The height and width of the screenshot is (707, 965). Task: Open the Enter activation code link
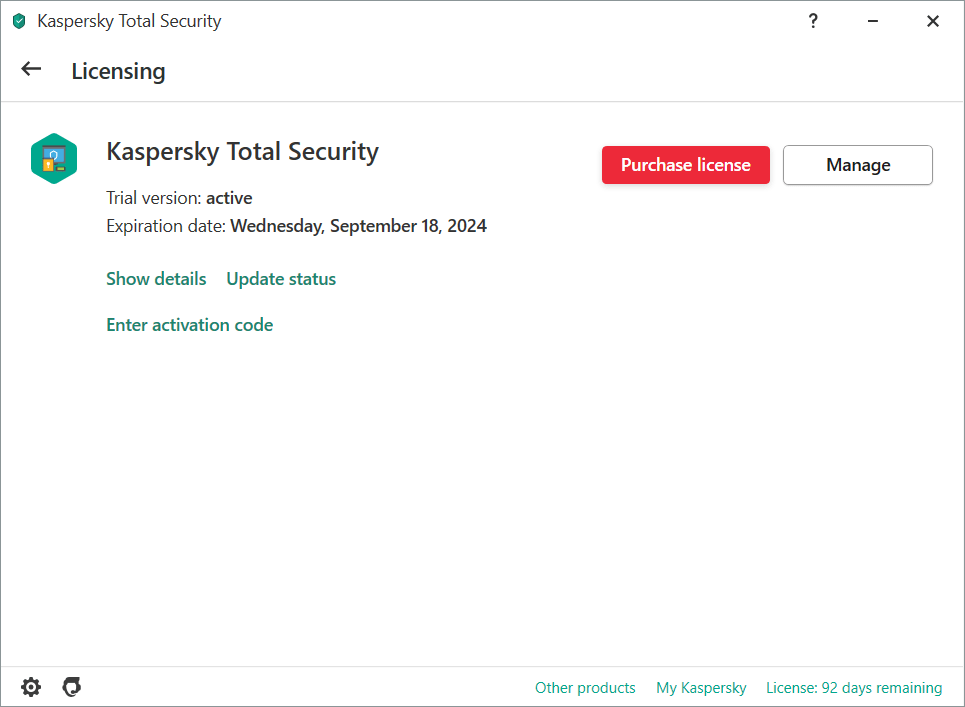pos(189,325)
